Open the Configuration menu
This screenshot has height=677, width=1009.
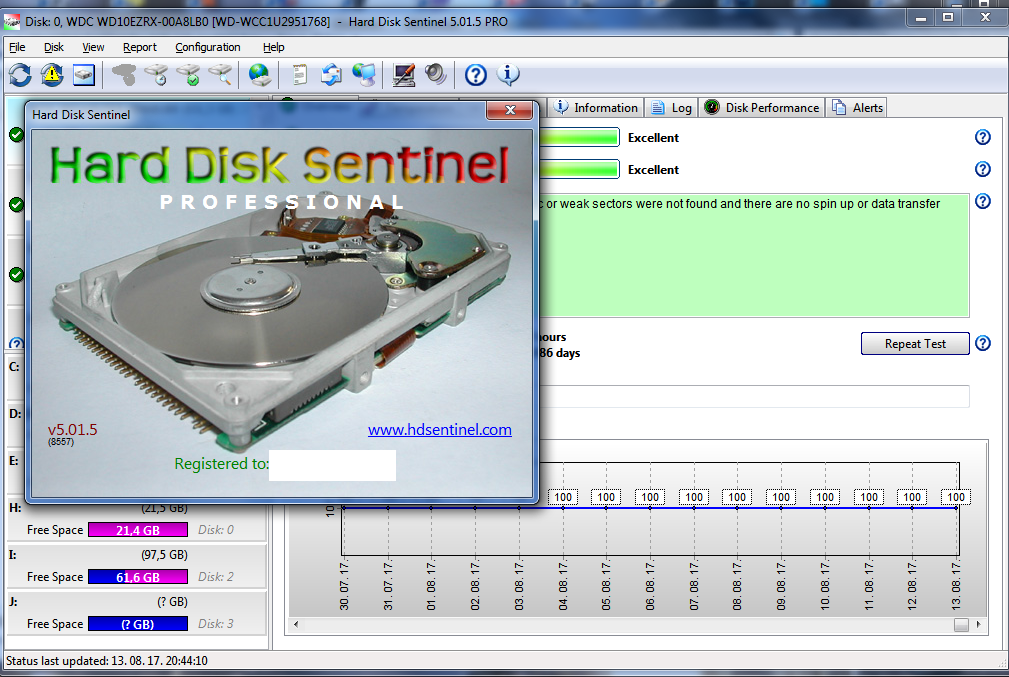pyautogui.click(x=207, y=47)
